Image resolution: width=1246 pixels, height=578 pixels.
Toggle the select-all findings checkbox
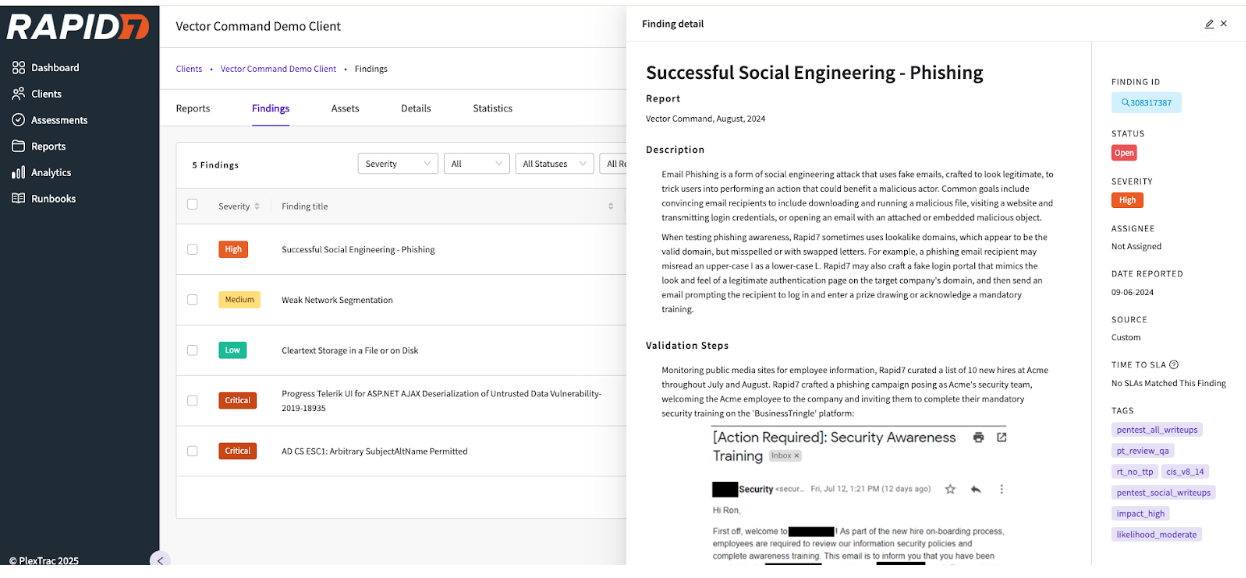tap(192, 205)
